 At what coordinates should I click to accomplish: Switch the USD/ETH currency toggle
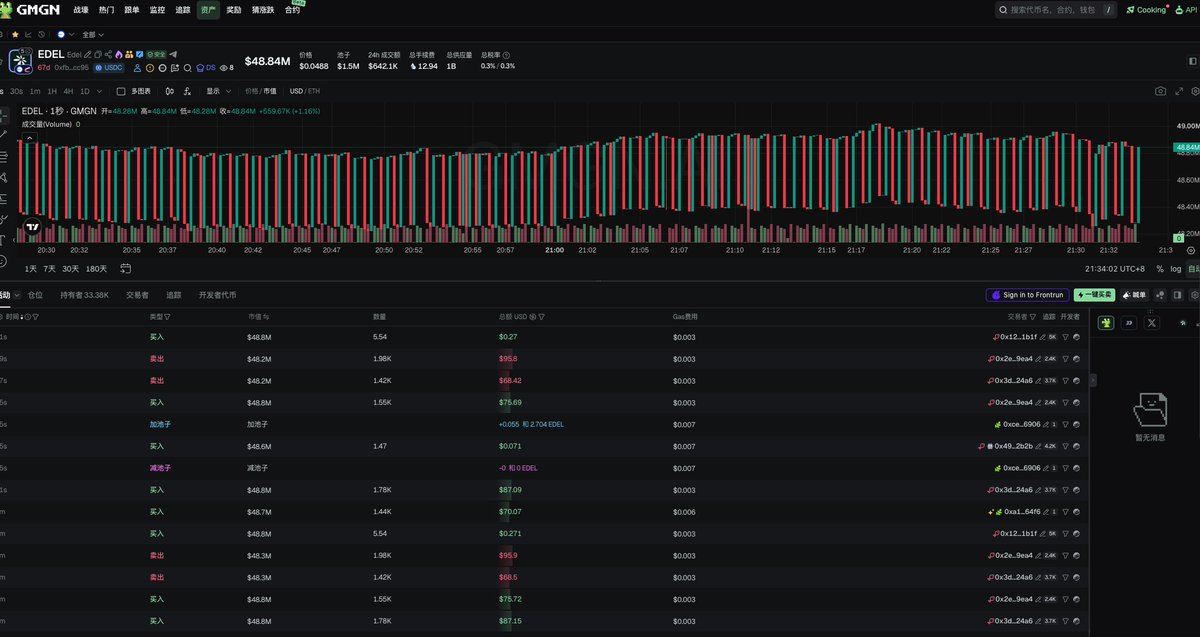[x=305, y=91]
